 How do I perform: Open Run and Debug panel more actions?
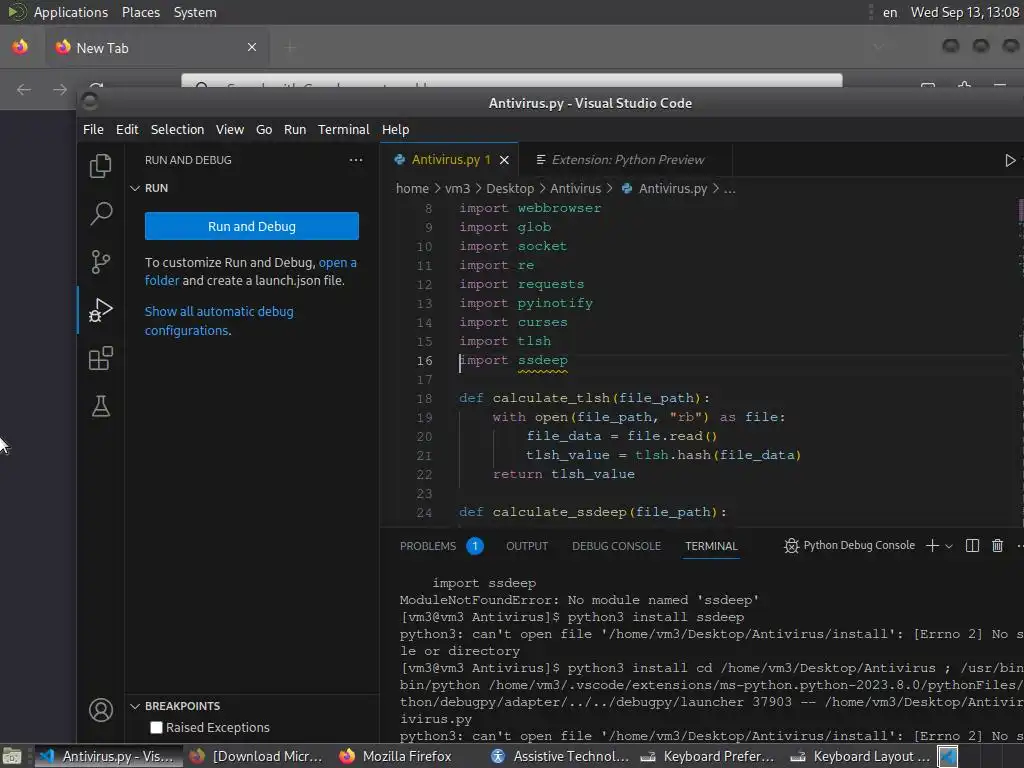356,160
